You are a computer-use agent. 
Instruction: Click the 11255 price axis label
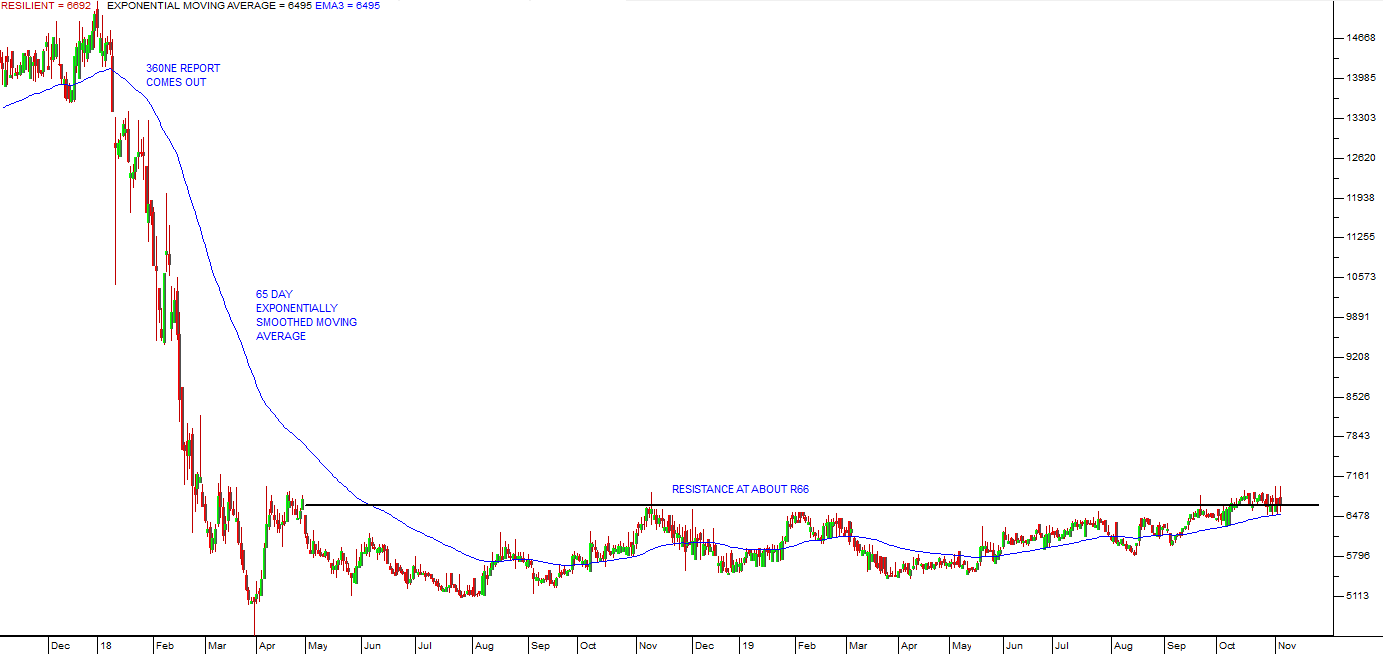point(1362,237)
